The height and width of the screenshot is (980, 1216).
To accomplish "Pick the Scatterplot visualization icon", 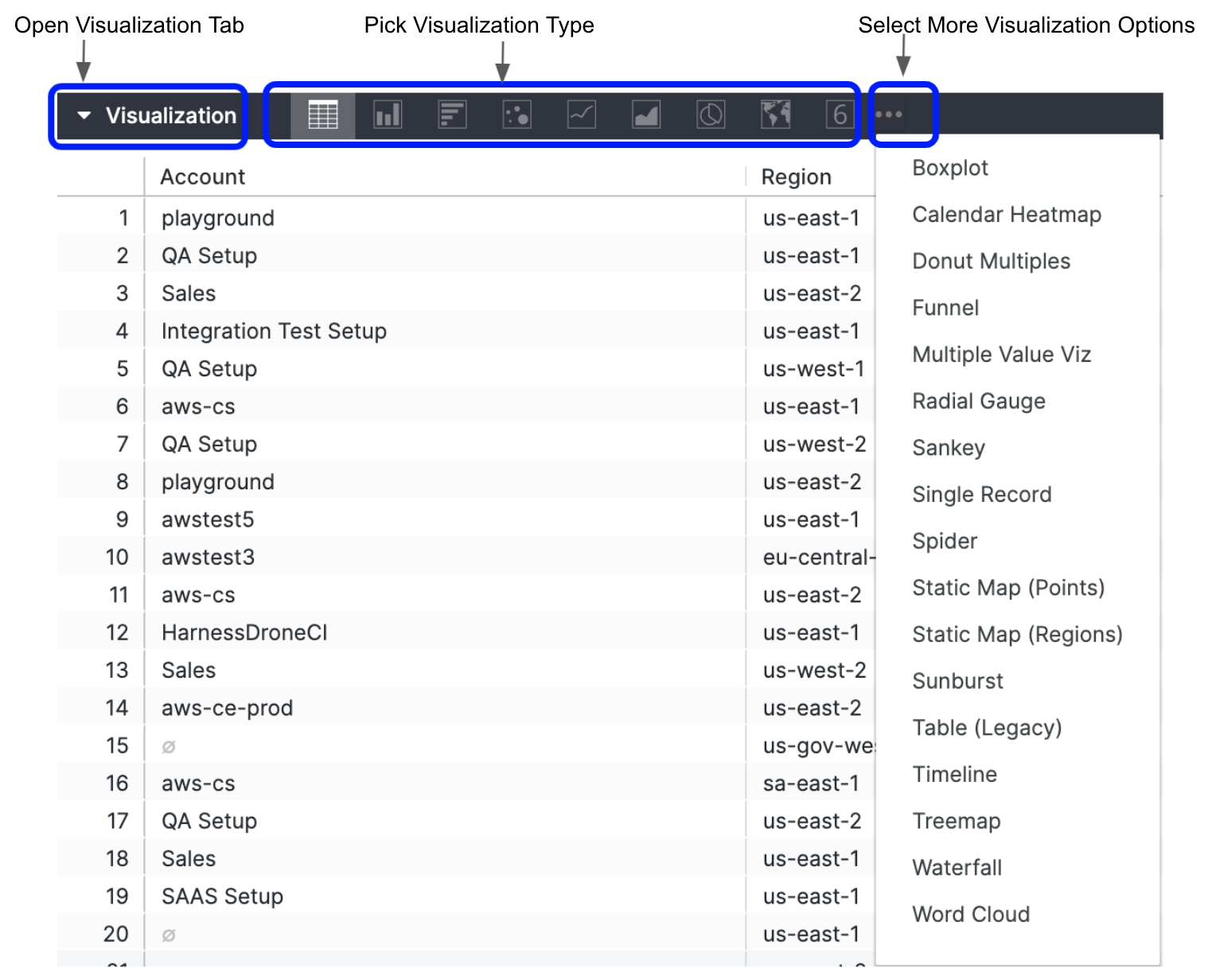I will point(516,115).
